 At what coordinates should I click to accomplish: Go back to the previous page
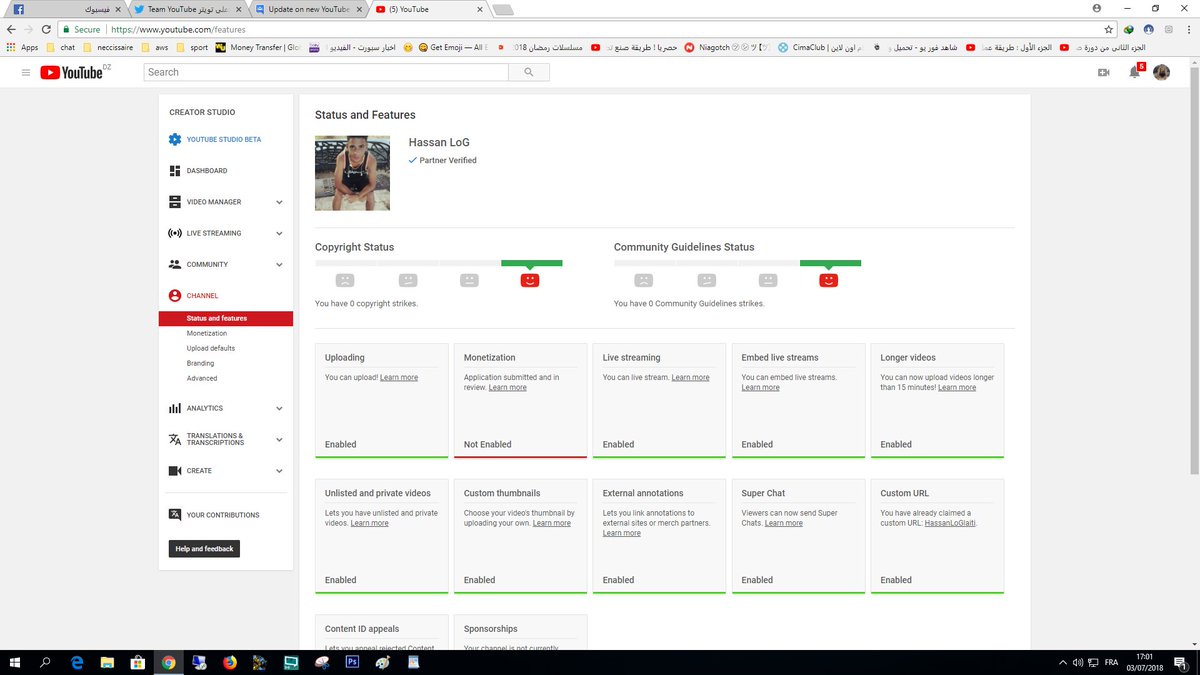11,30
